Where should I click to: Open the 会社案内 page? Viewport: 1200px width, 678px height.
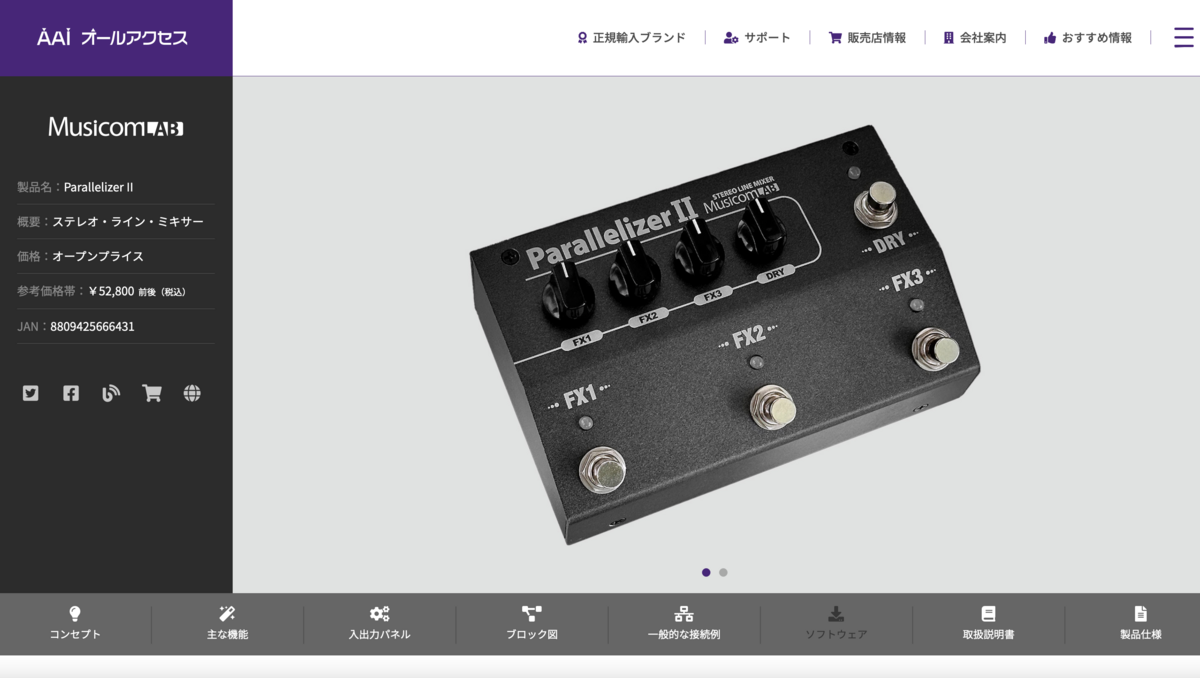click(974, 37)
